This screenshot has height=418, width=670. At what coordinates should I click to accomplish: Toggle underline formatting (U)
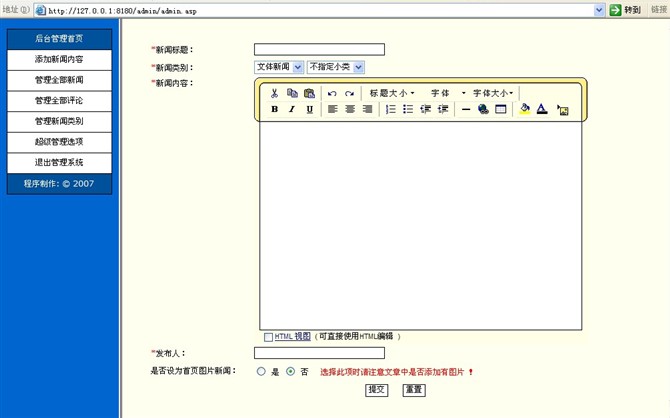click(x=310, y=109)
